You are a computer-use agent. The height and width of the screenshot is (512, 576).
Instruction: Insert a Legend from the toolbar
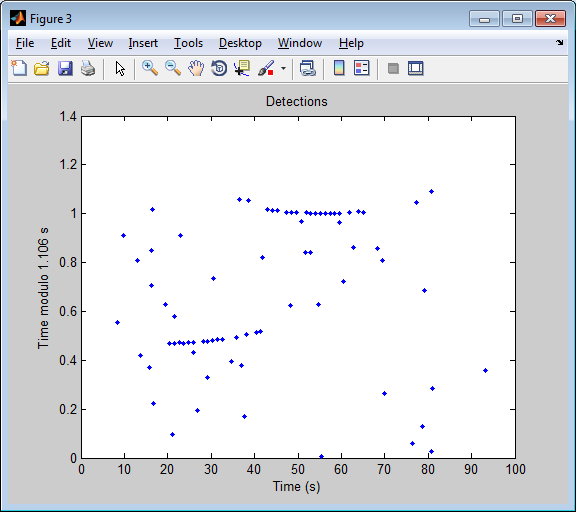[361, 68]
